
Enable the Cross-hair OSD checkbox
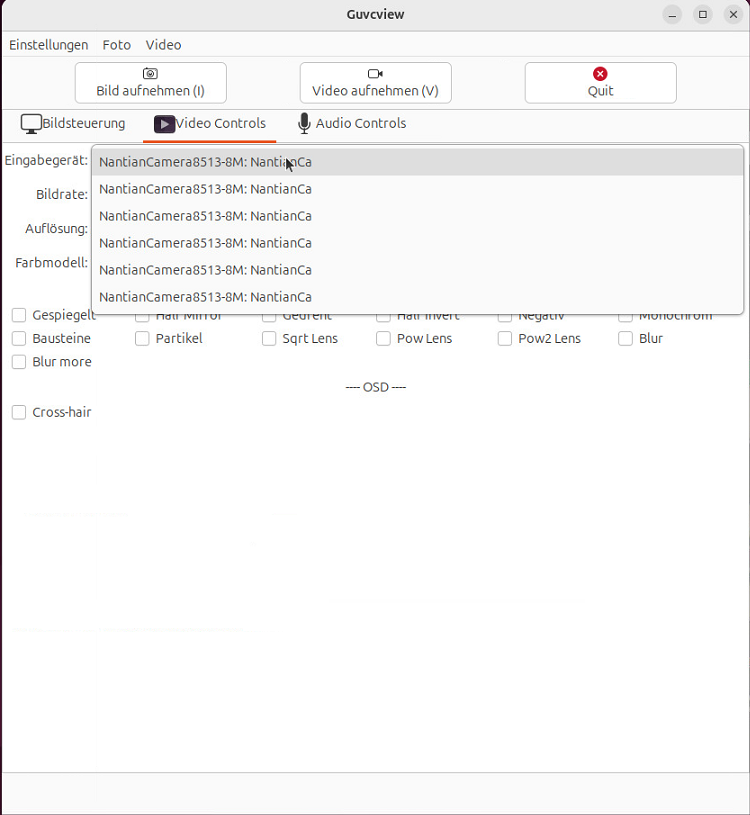tap(19, 412)
